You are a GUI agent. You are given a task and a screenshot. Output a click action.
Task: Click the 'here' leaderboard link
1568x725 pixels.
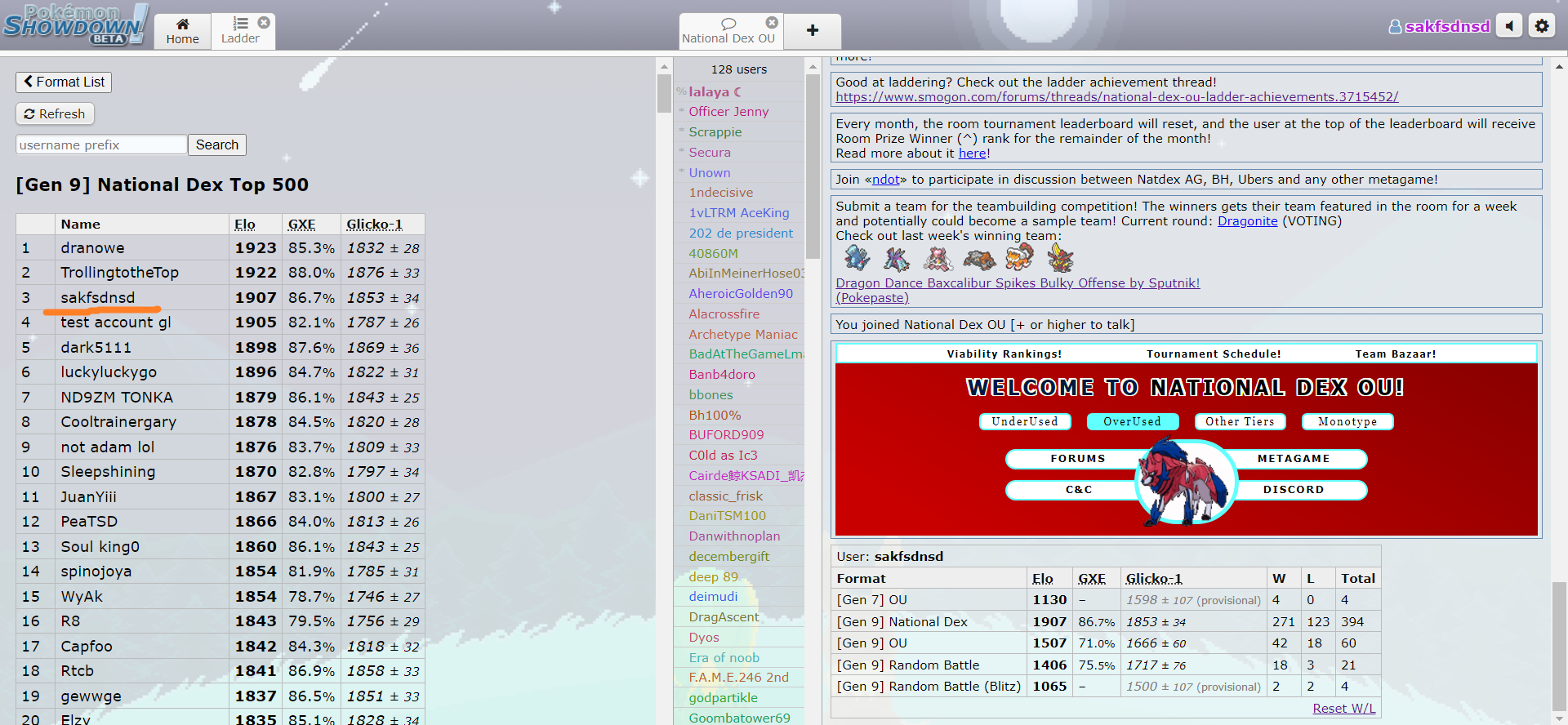972,153
